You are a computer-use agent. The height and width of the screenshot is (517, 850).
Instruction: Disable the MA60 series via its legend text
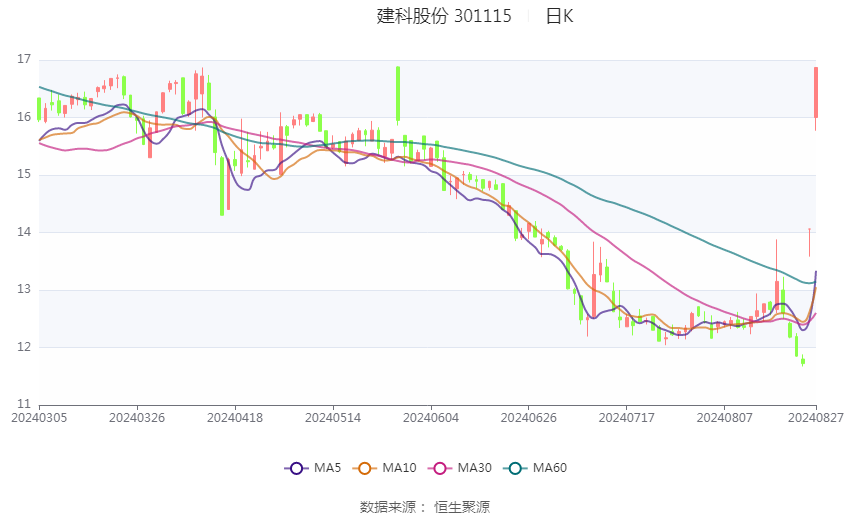[x=550, y=468]
